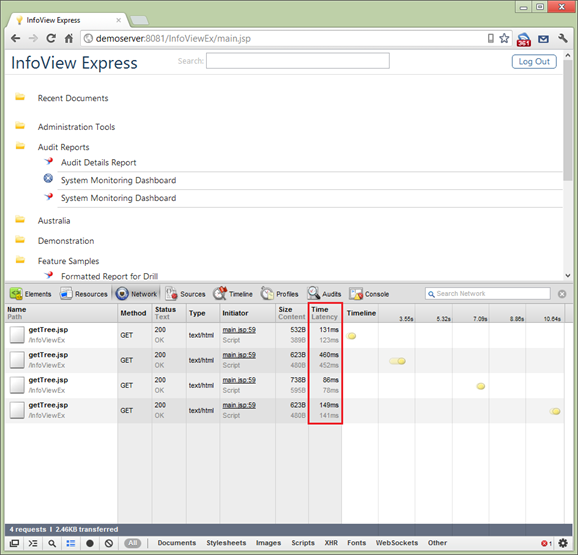Image resolution: width=578 pixels, height=555 pixels.
Task: Switch to the Resources devtools tab
Action: click(x=84, y=294)
